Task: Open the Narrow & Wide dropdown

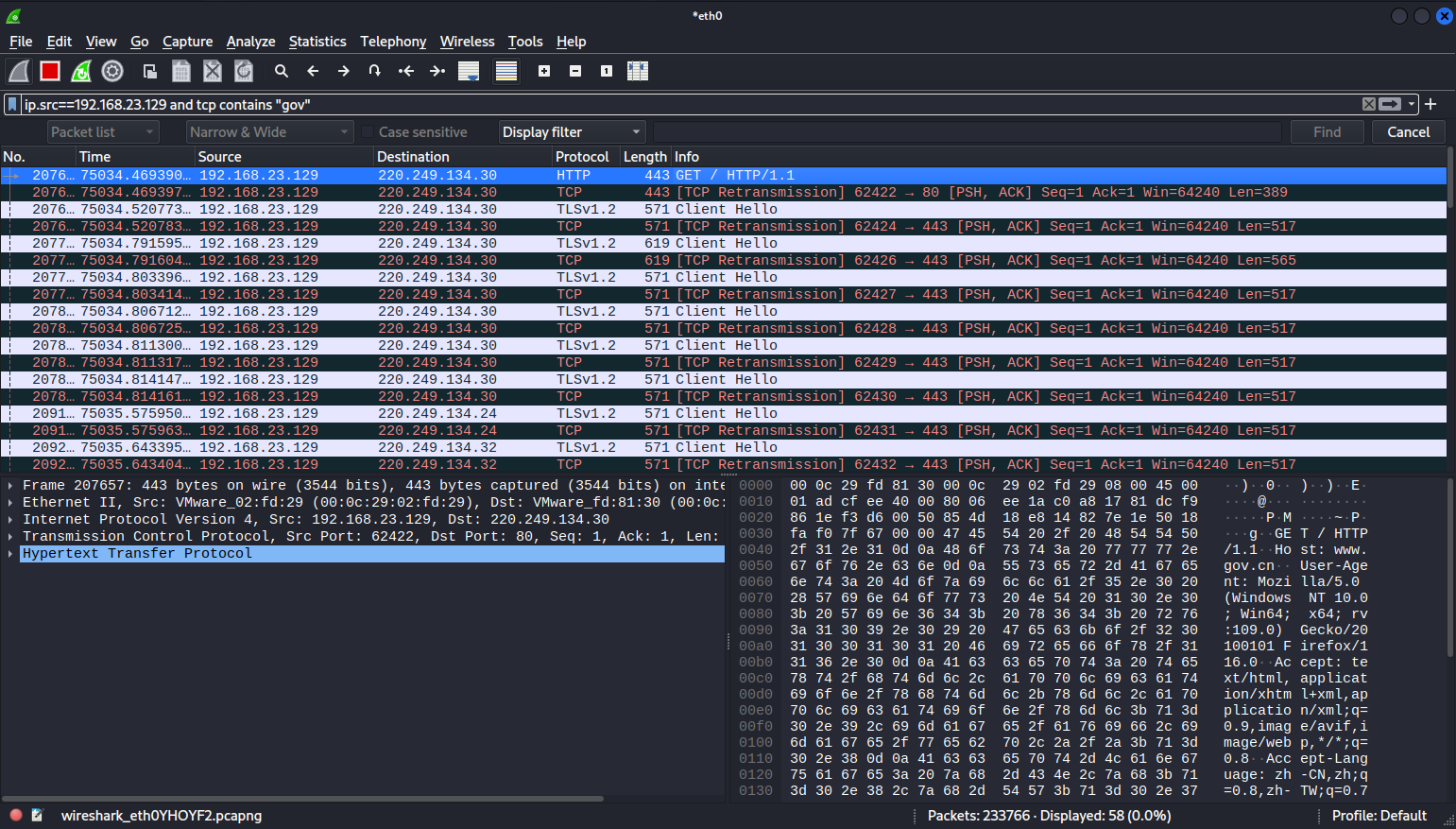Action: click(x=269, y=132)
